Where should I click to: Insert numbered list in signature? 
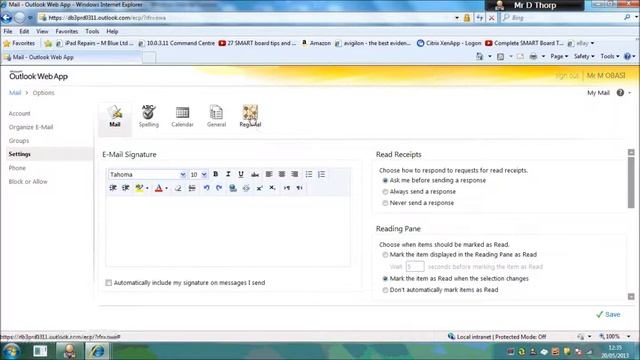click(322, 174)
